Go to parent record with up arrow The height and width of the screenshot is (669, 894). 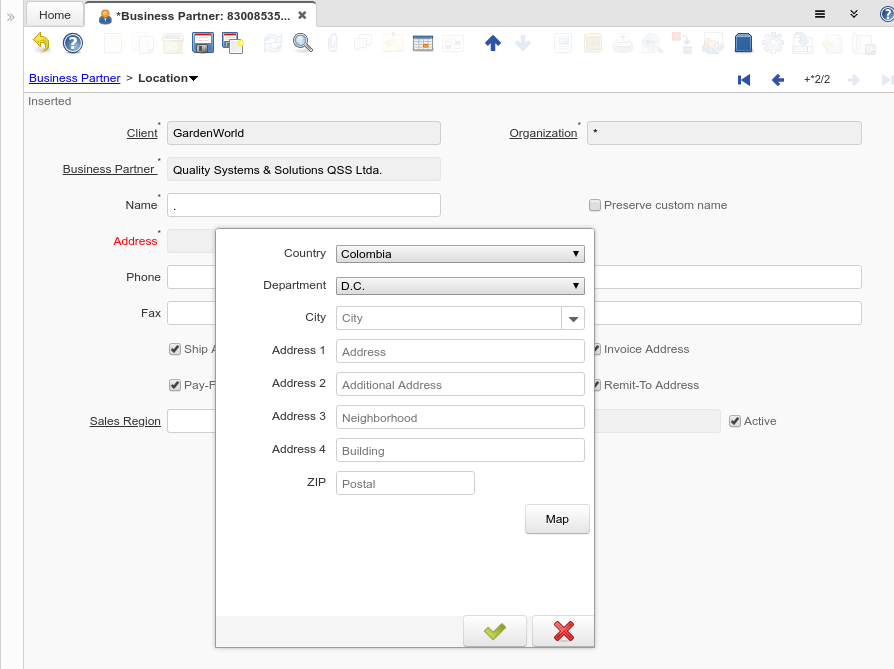tap(492, 43)
